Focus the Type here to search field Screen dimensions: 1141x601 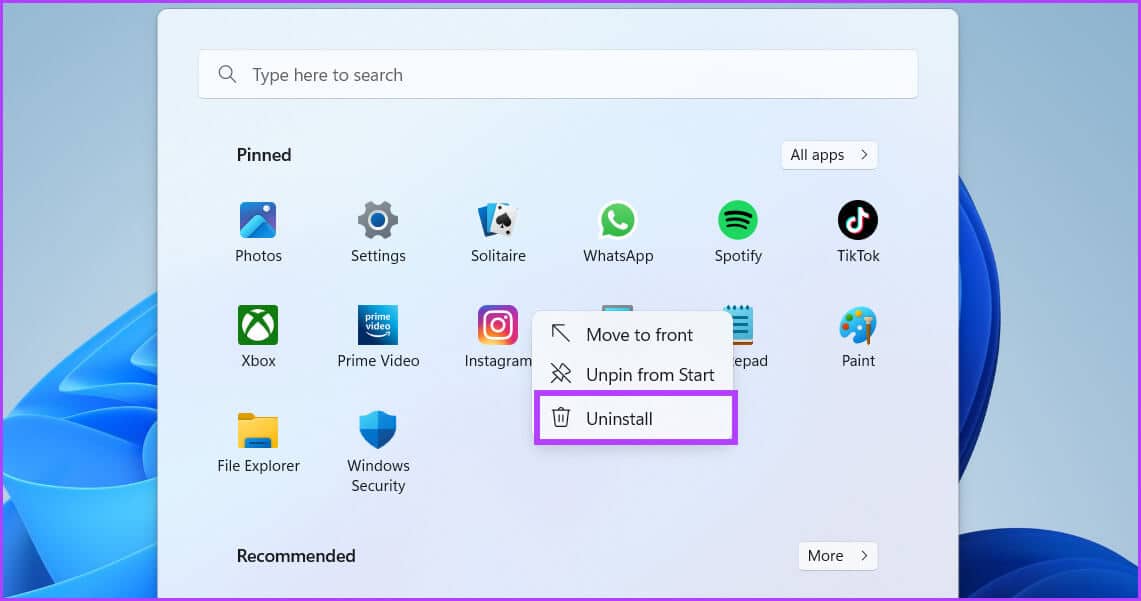point(557,74)
